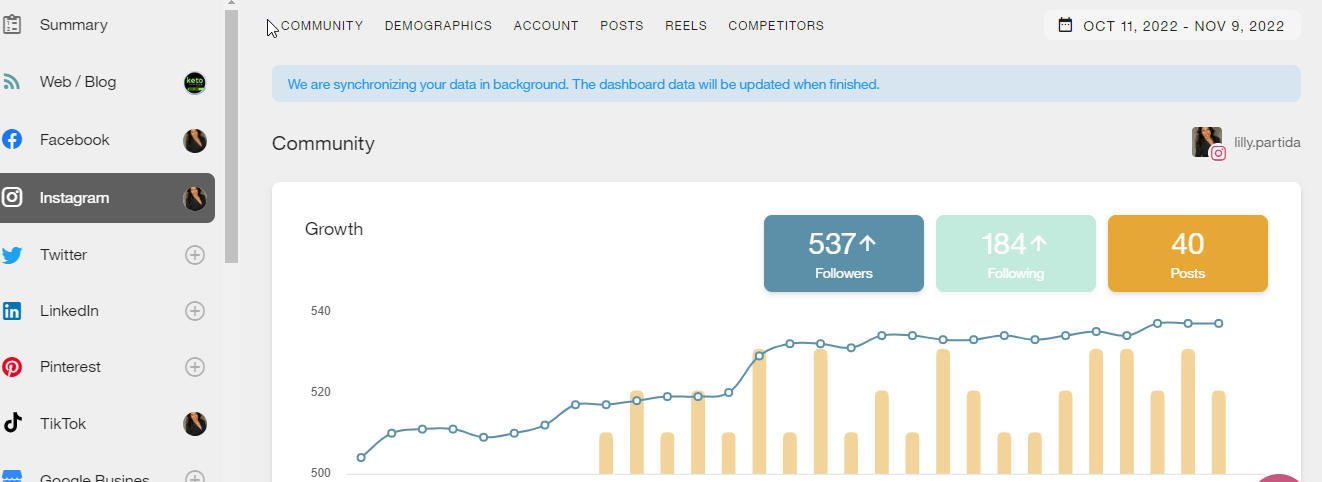Click the Summary clipboard icon
The width and height of the screenshot is (1322, 482).
12,25
